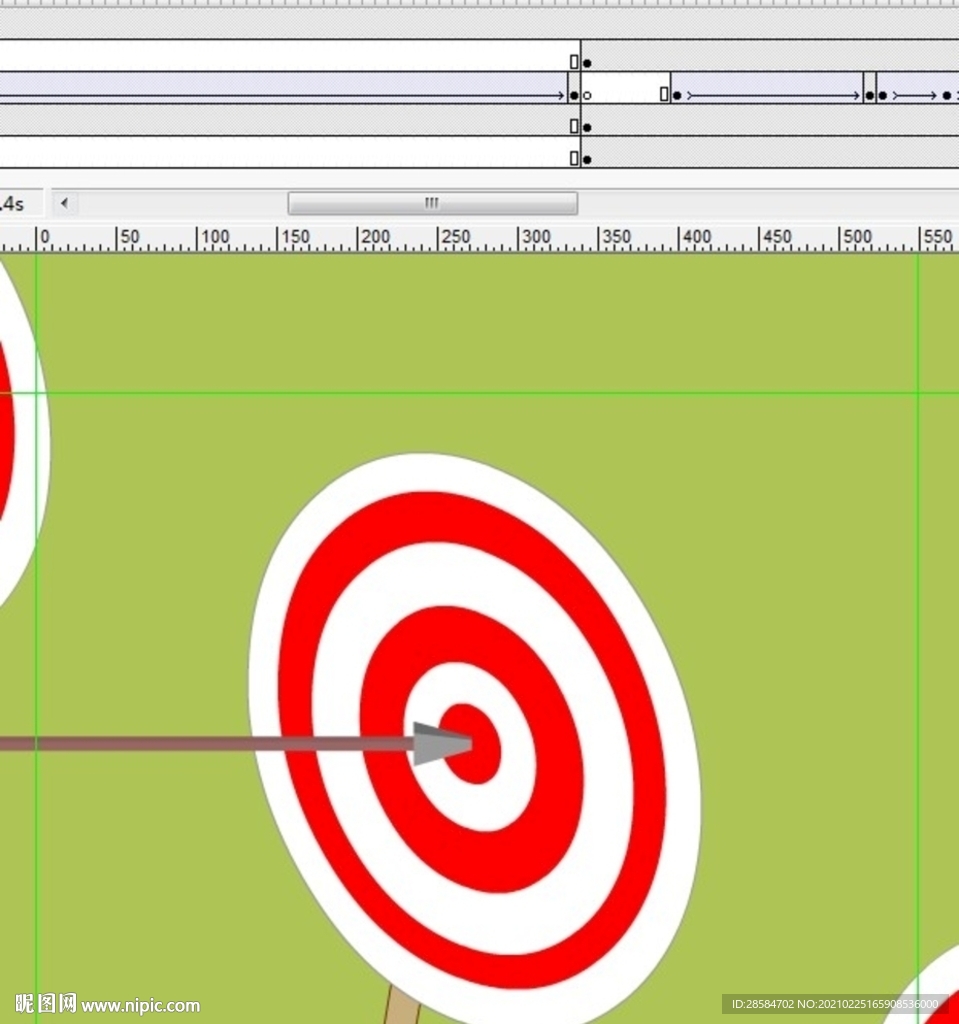
Task: Select the keyframe dot in the bottom layer
Action: 587,159
